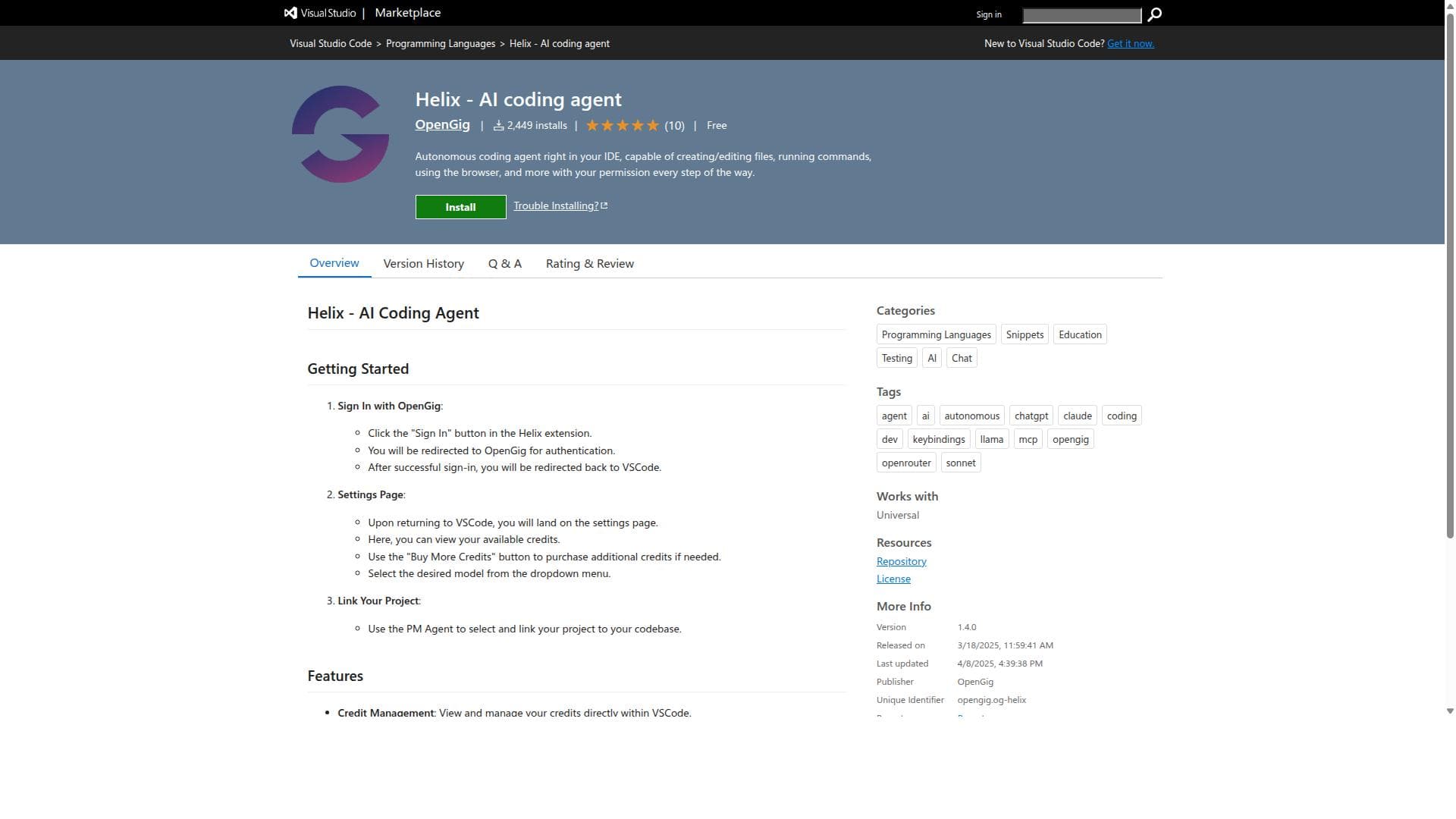Click the sonnet tag
Screen dimensions: 1456x819
tap(961, 463)
